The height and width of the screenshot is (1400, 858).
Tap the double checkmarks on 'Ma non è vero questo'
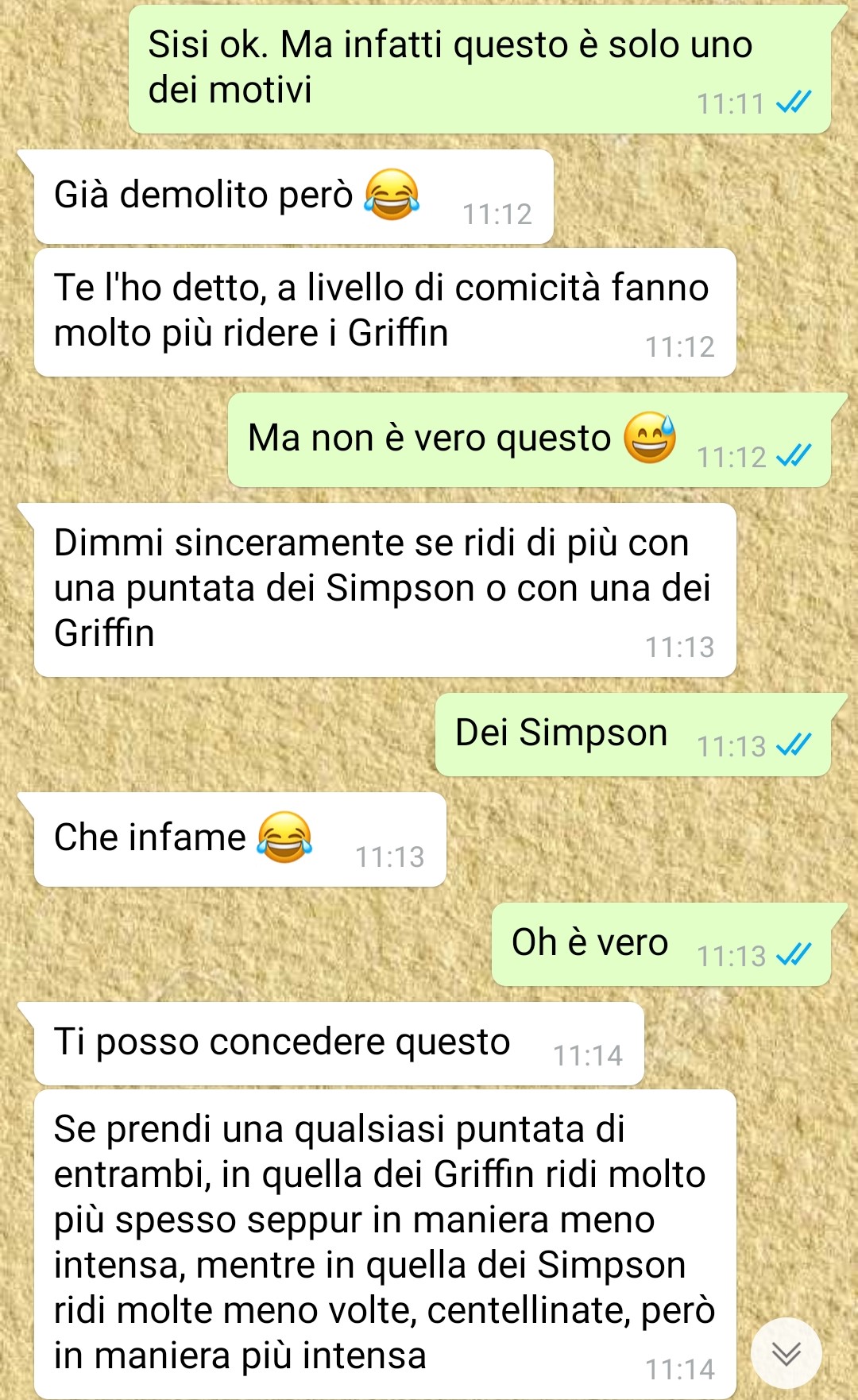(x=794, y=456)
